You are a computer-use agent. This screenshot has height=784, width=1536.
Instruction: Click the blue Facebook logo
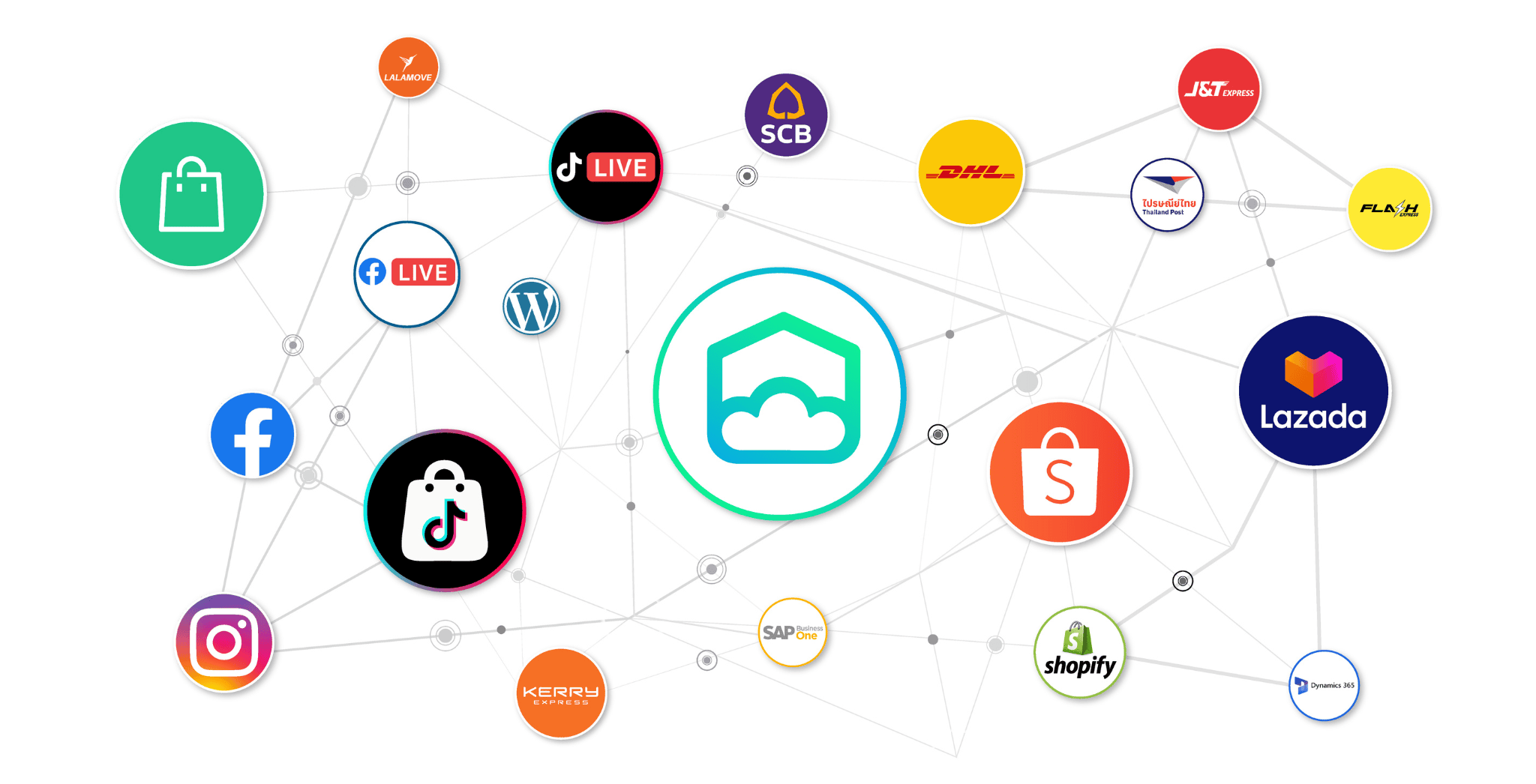[253, 435]
